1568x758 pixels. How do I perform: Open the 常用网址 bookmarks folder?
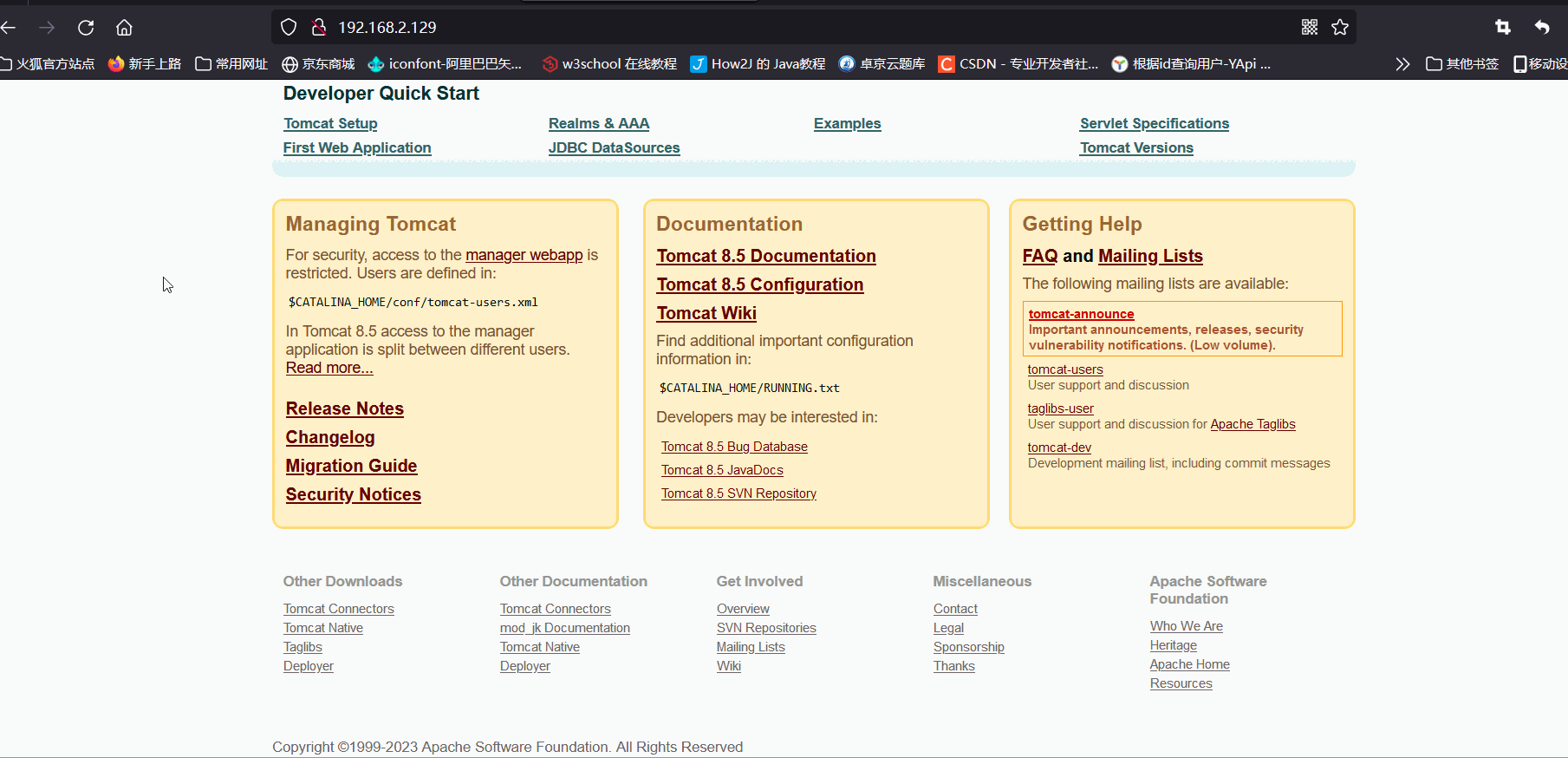[x=231, y=64]
